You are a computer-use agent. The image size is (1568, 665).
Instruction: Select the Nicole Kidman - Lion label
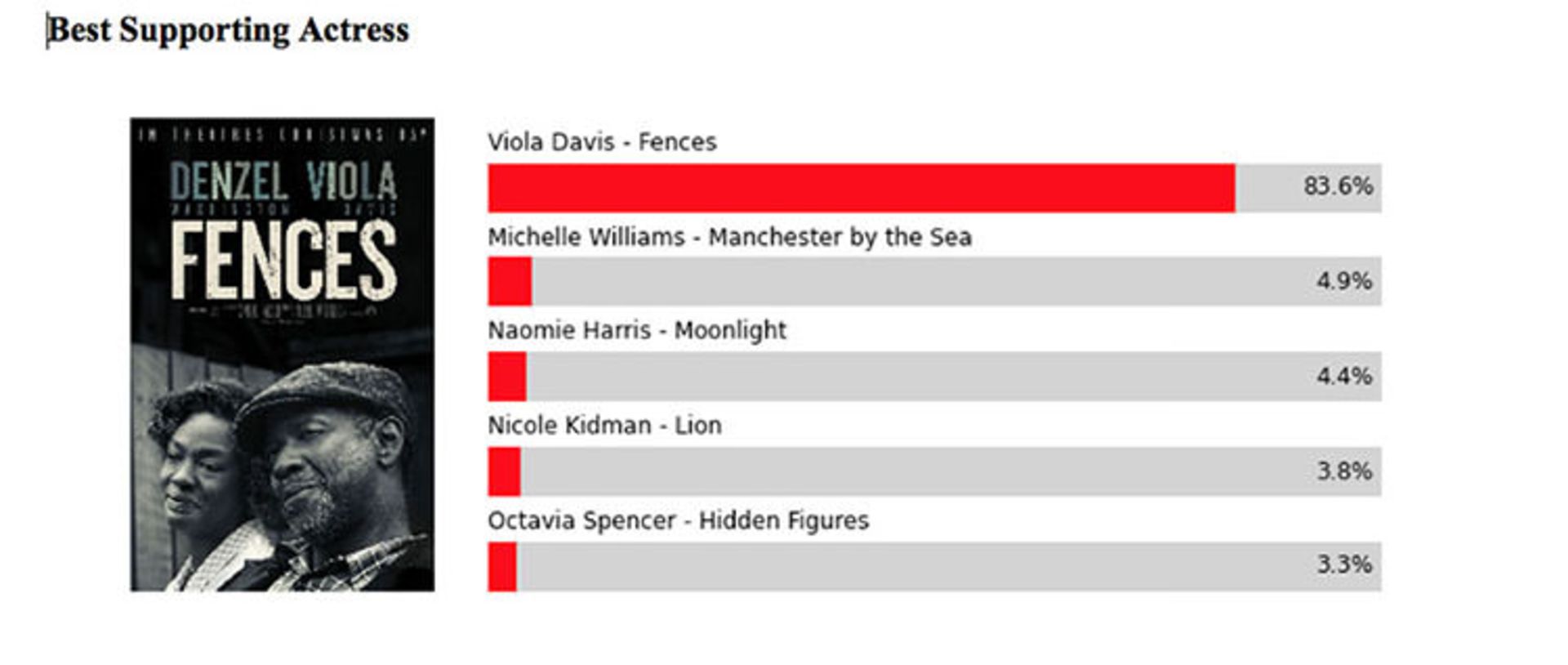[x=604, y=426]
